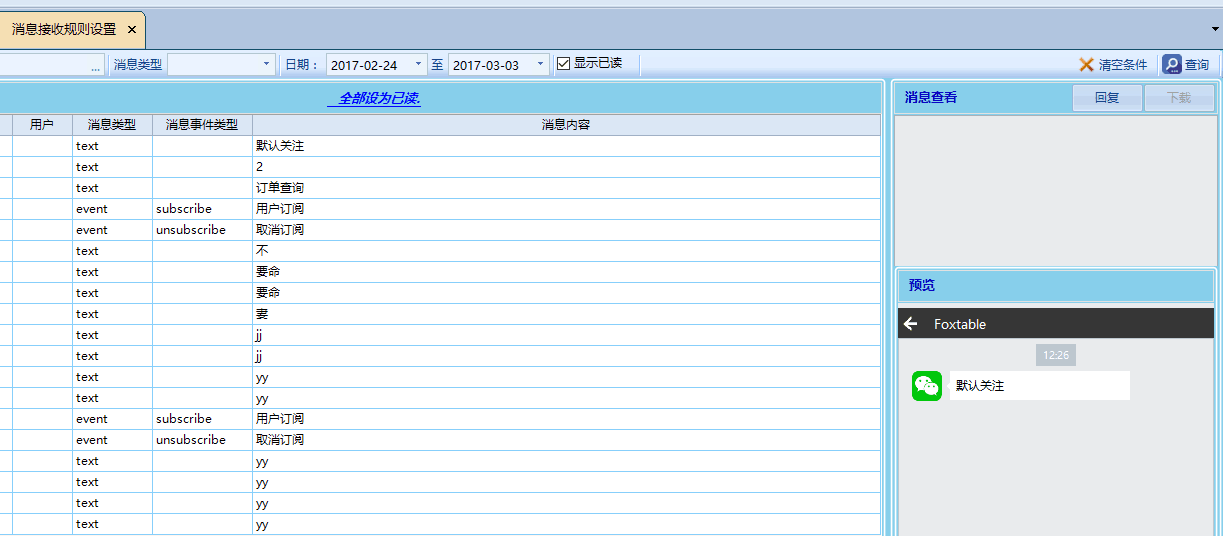
Task: Sort by the 消息事件类型 column header
Action: coord(202,125)
